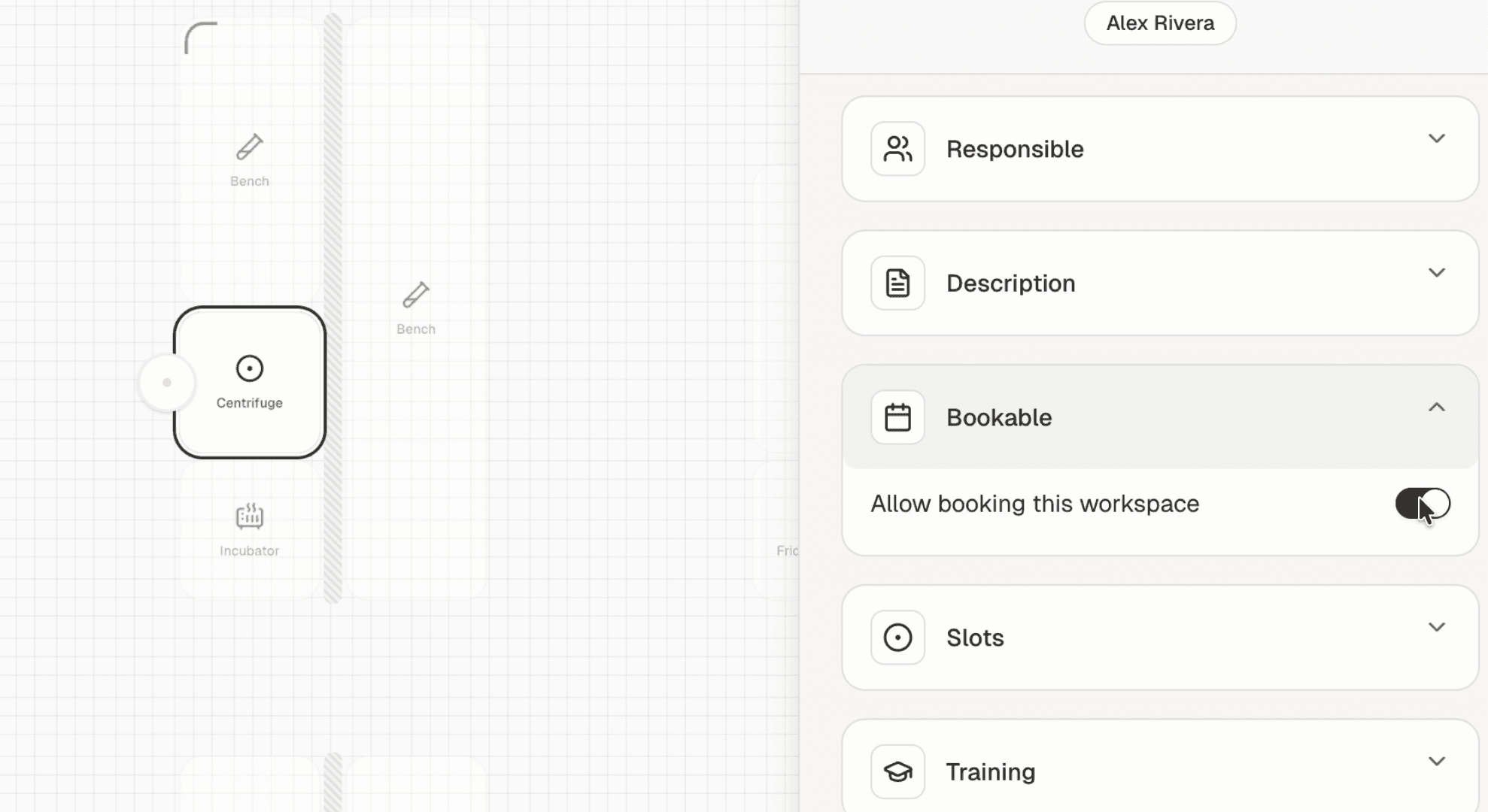Expand the Description section
This screenshot has width=1488, height=812.
coord(1438,273)
